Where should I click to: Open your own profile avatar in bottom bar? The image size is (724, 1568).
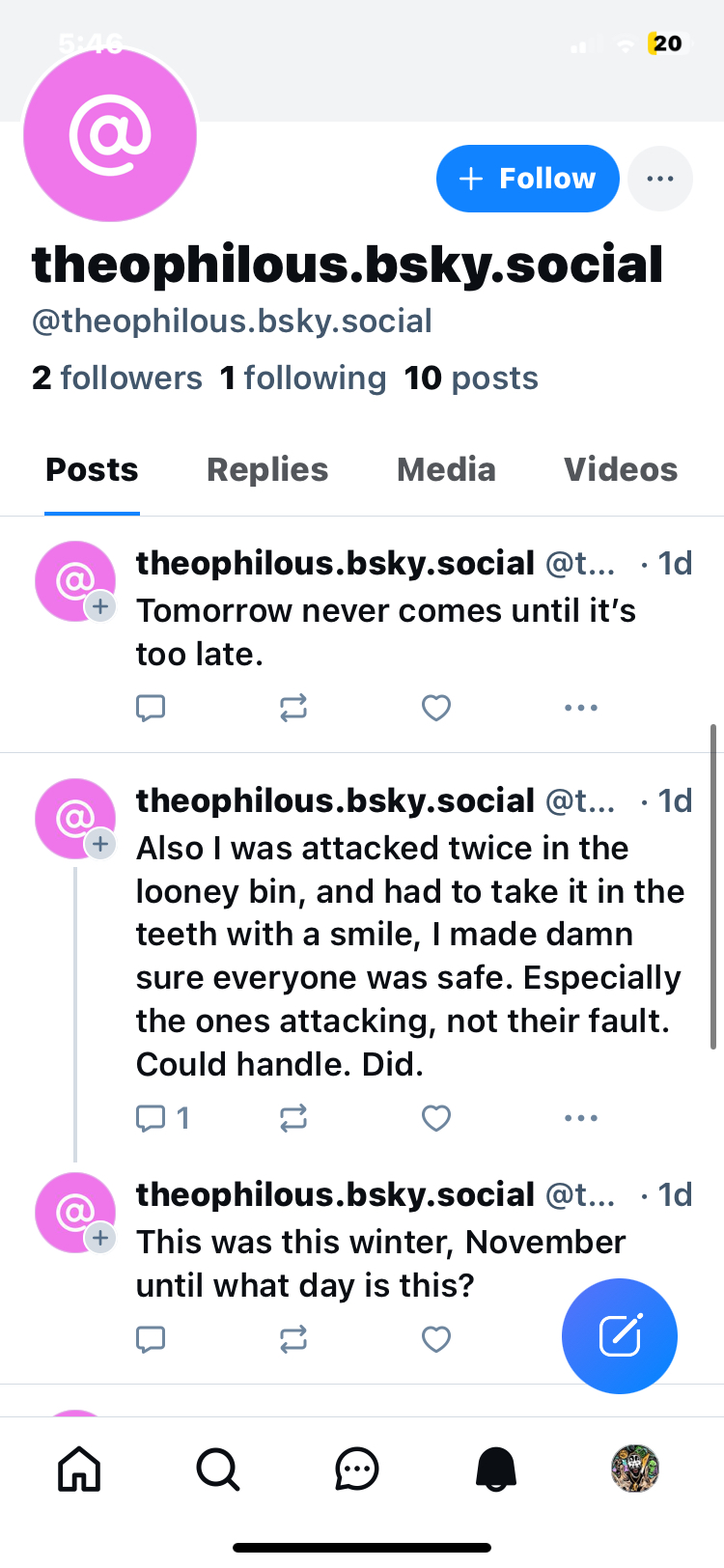tap(635, 1470)
